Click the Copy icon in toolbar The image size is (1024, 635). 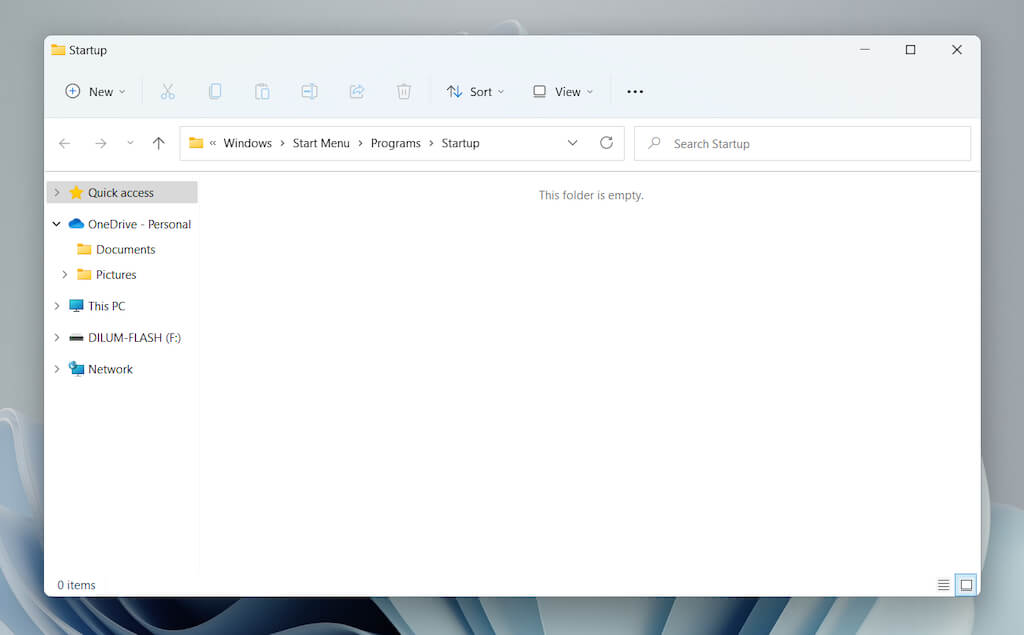(215, 91)
